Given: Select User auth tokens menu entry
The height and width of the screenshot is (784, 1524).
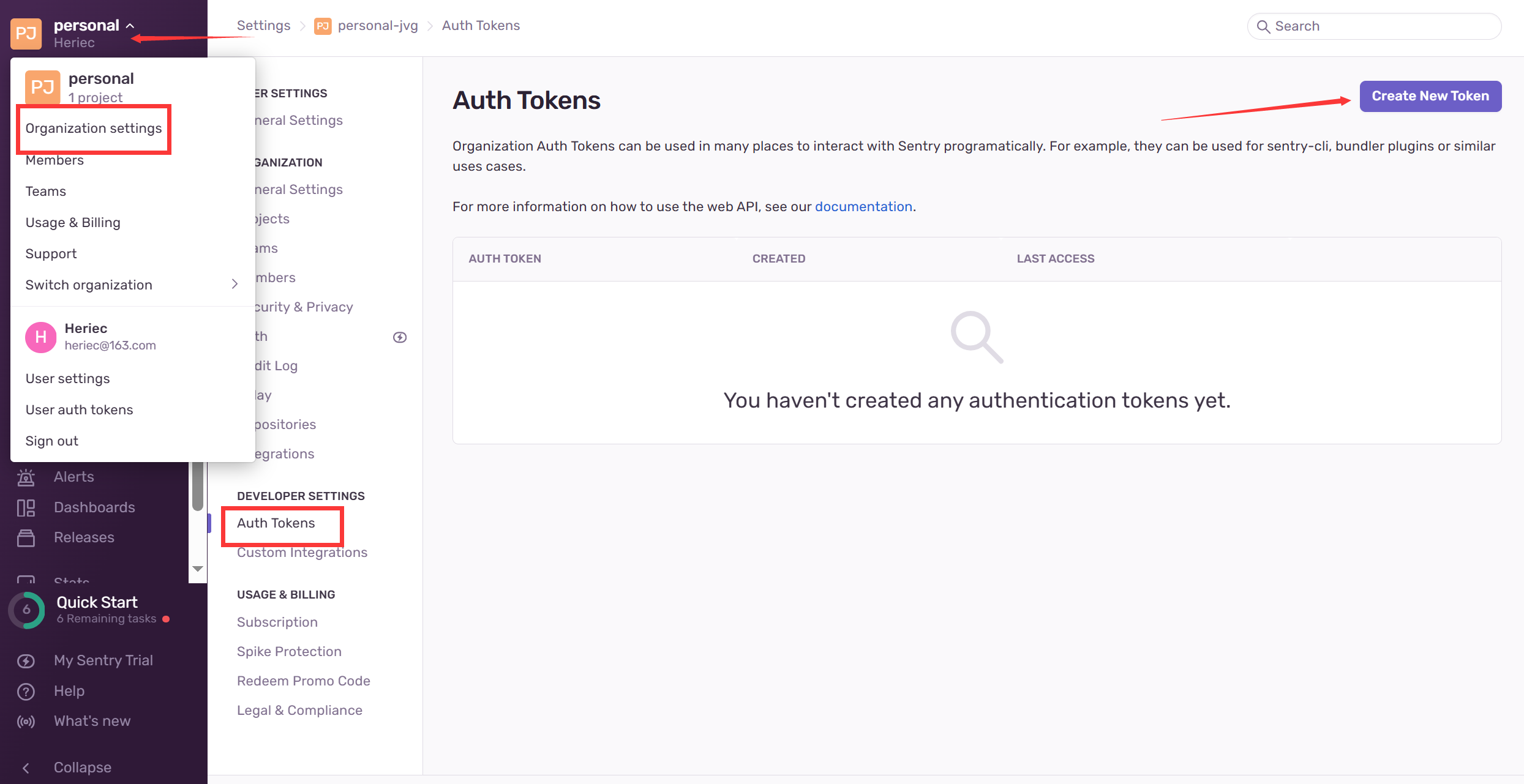Looking at the screenshot, I should [79, 409].
